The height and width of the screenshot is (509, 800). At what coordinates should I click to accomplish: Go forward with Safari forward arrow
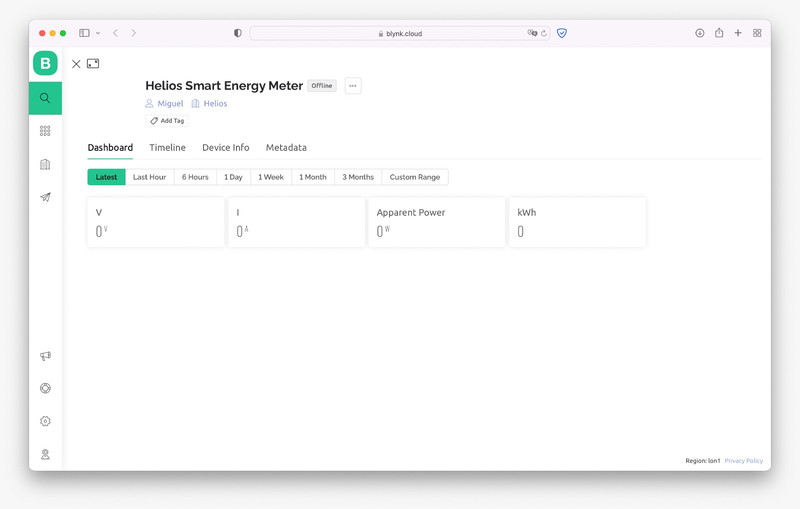tap(134, 33)
